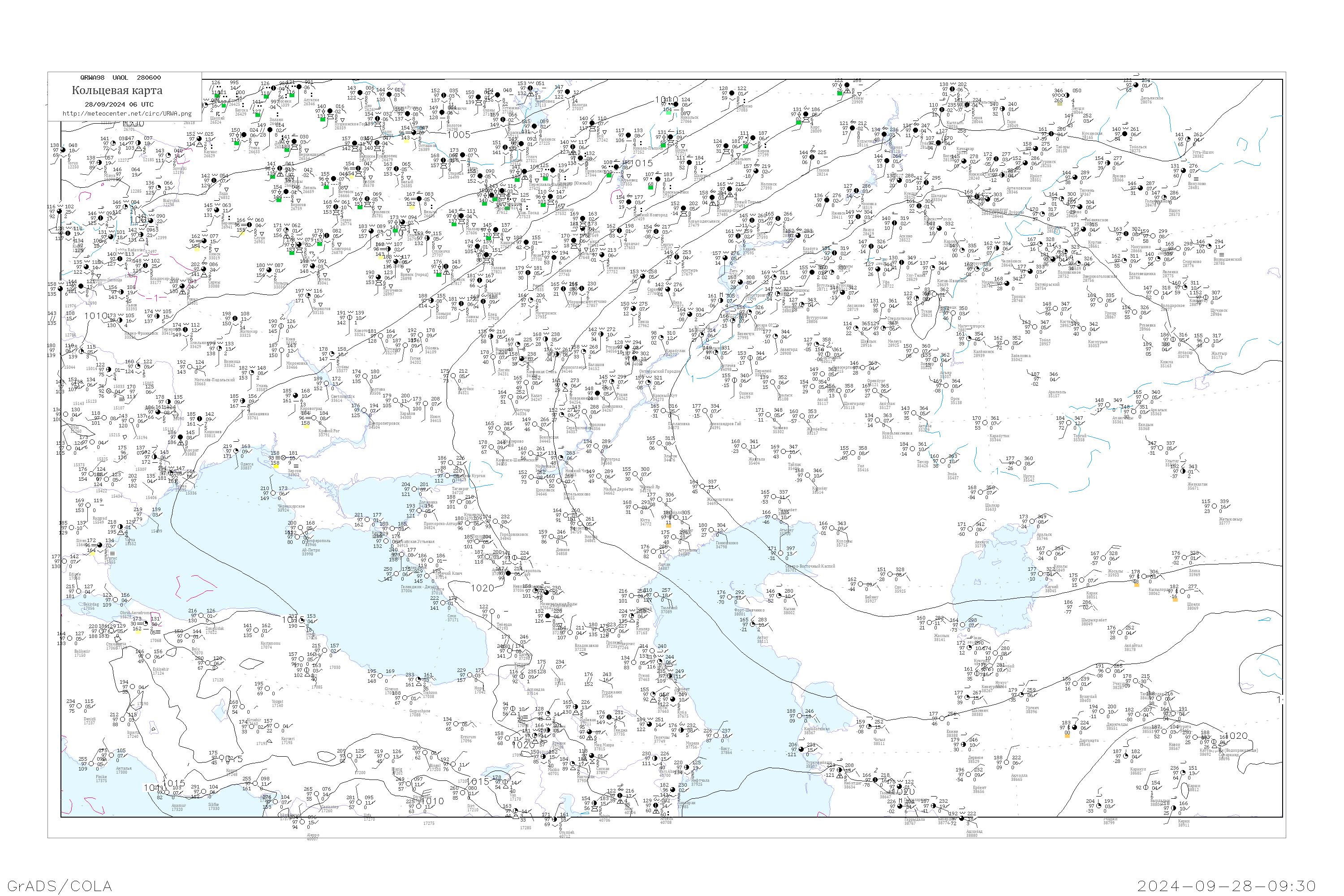Click the Каунас station cloud-cover circle

click(199, 139)
